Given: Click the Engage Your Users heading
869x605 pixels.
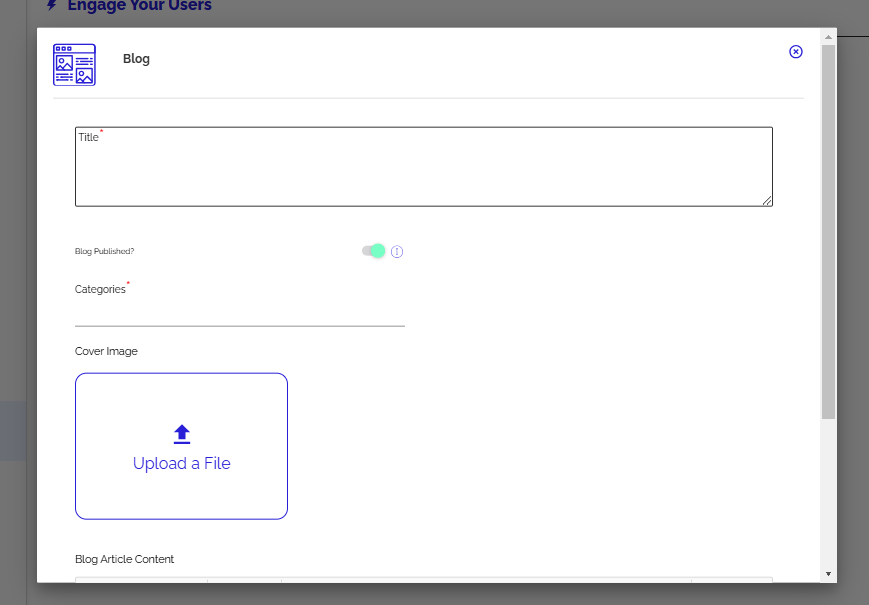Looking at the screenshot, I should (139, 6).
